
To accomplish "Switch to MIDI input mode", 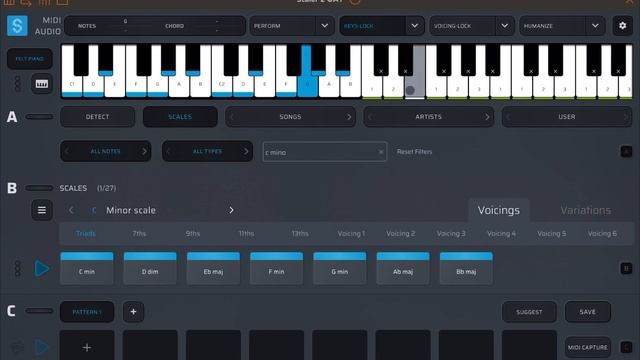I will tap(51, 20).
